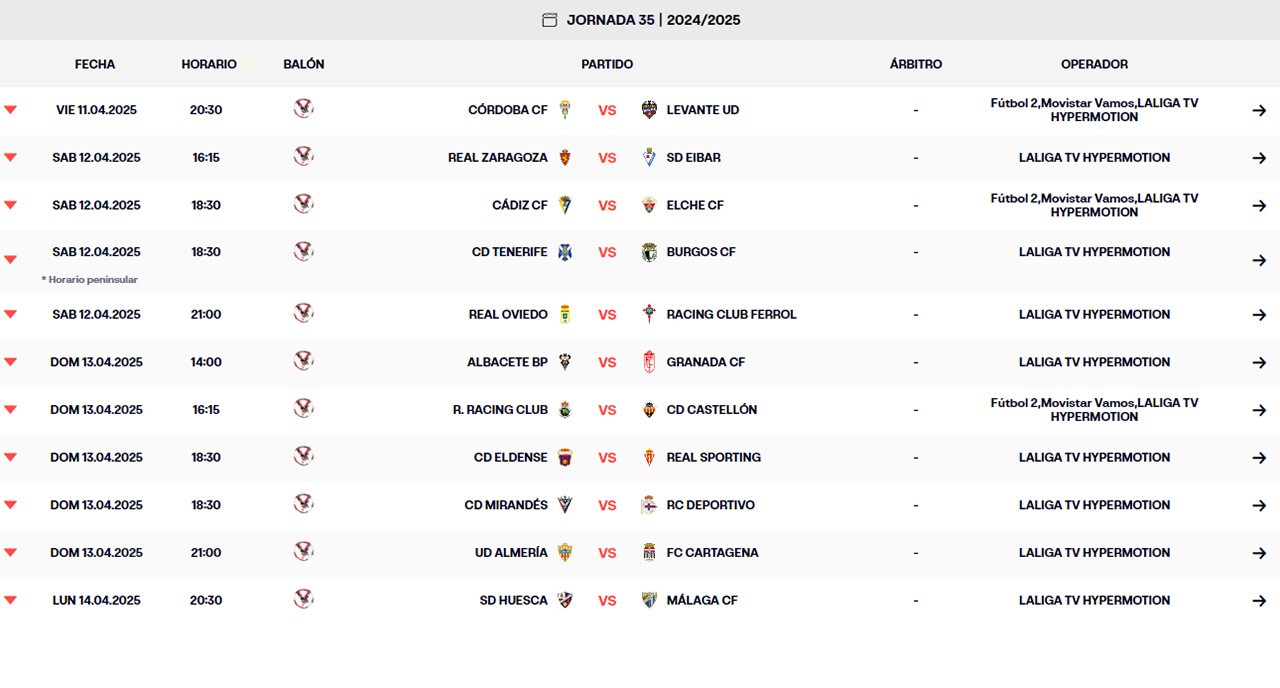The height and width of the screenshot is (688, 1280).
Task: Go to CD Eldense vs Real Sporting details
Action: (1259, 458)
